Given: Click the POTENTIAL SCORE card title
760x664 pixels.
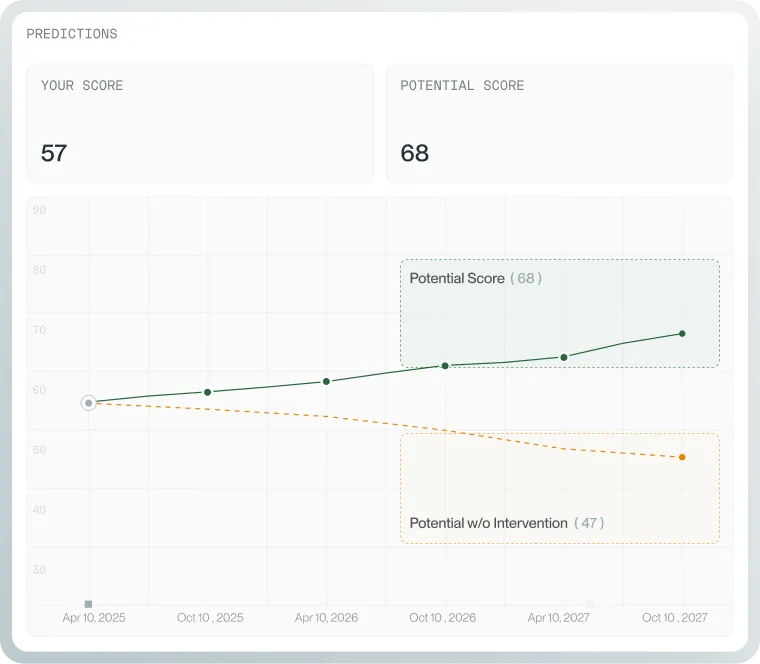Looking at the screenshot, I should point(462,86).
